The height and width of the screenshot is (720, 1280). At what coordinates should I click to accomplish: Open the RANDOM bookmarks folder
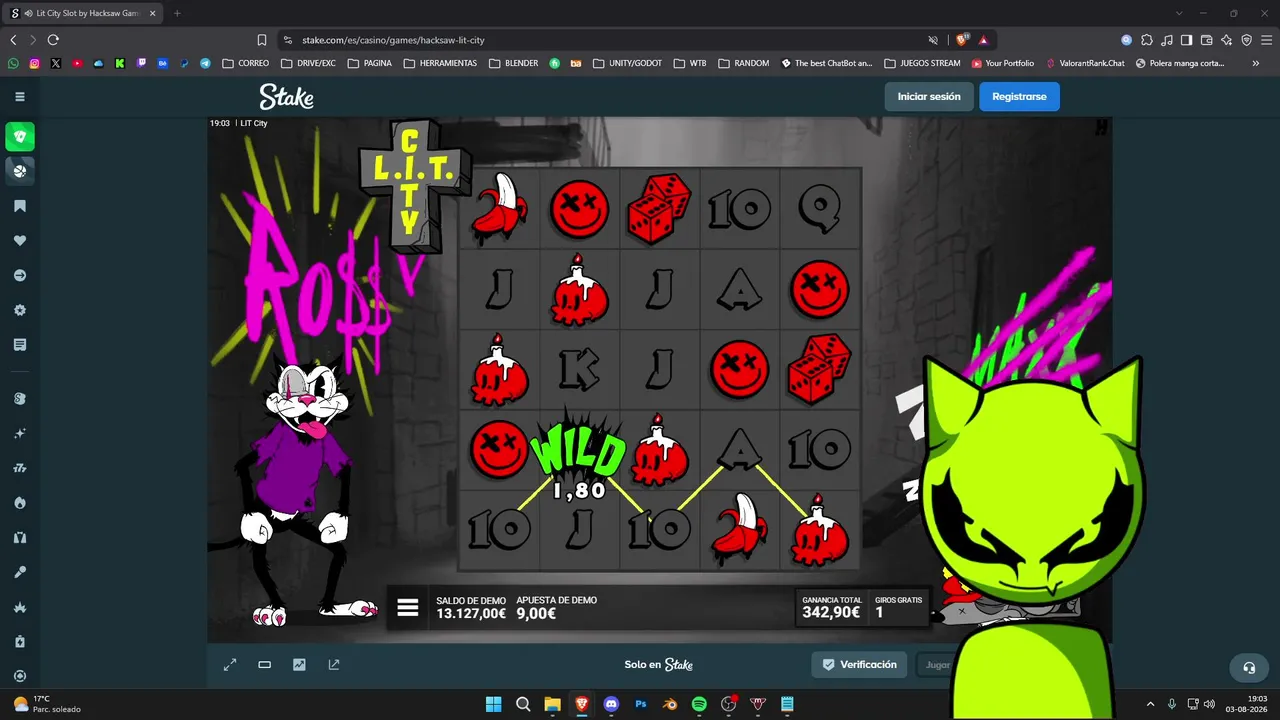(743, 63)
